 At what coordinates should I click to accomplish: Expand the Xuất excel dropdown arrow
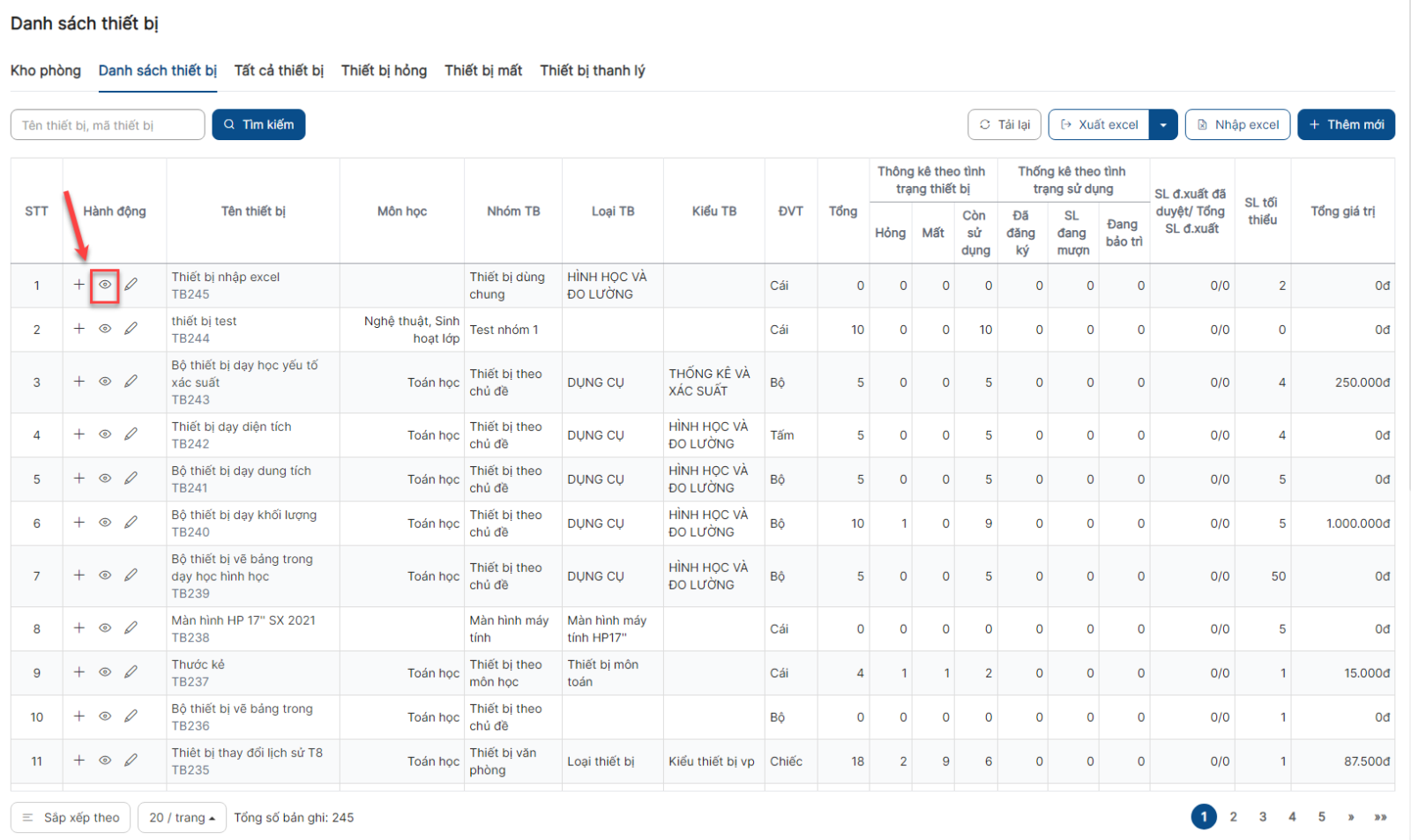coord(1163,125)
